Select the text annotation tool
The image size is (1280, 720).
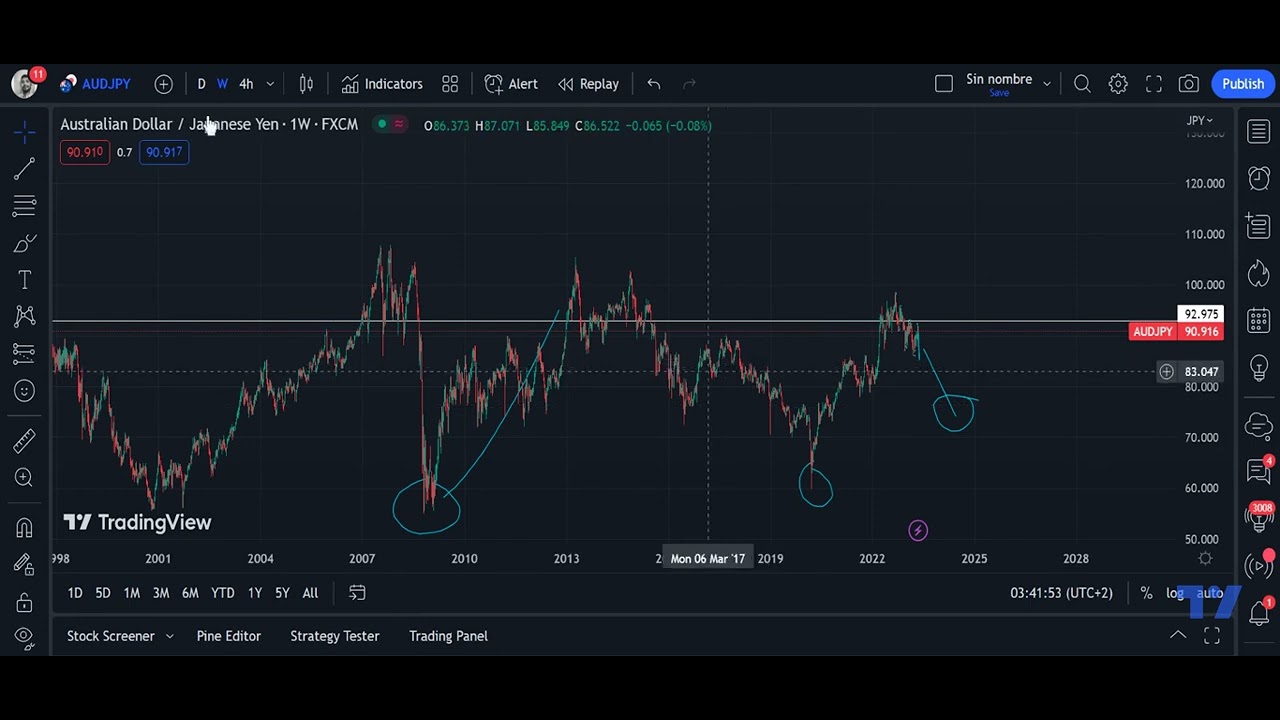25,280
